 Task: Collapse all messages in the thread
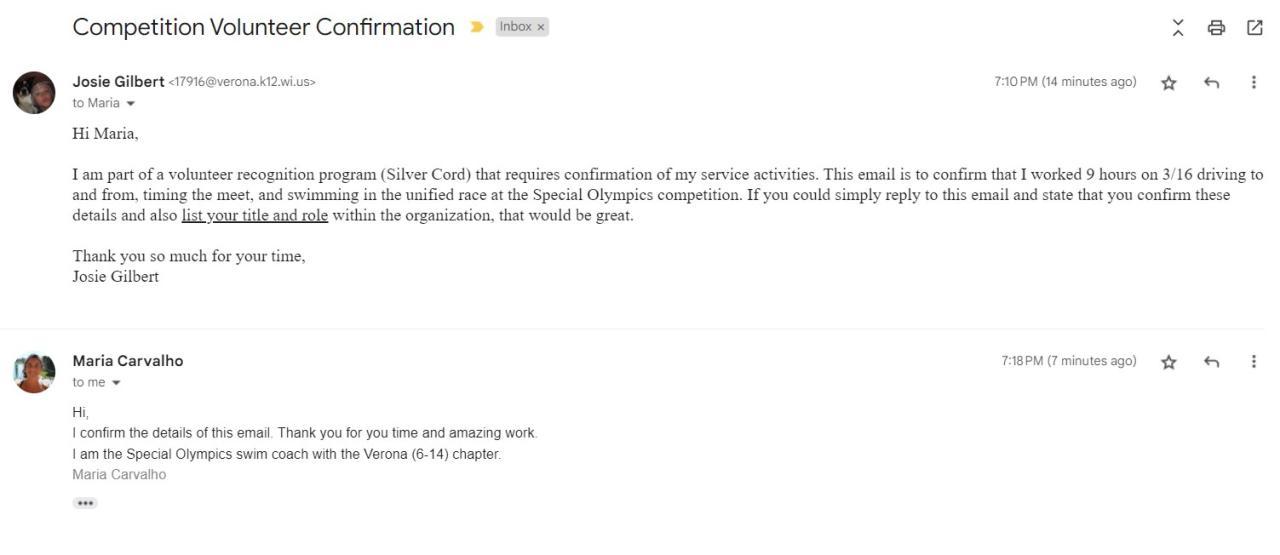pos(1178,28)
